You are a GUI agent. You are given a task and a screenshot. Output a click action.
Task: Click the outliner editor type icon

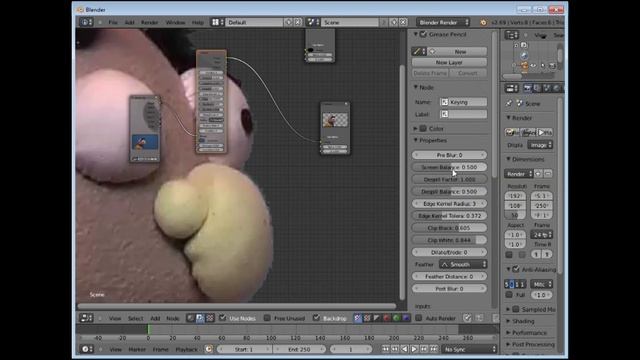tap(512, 35)
